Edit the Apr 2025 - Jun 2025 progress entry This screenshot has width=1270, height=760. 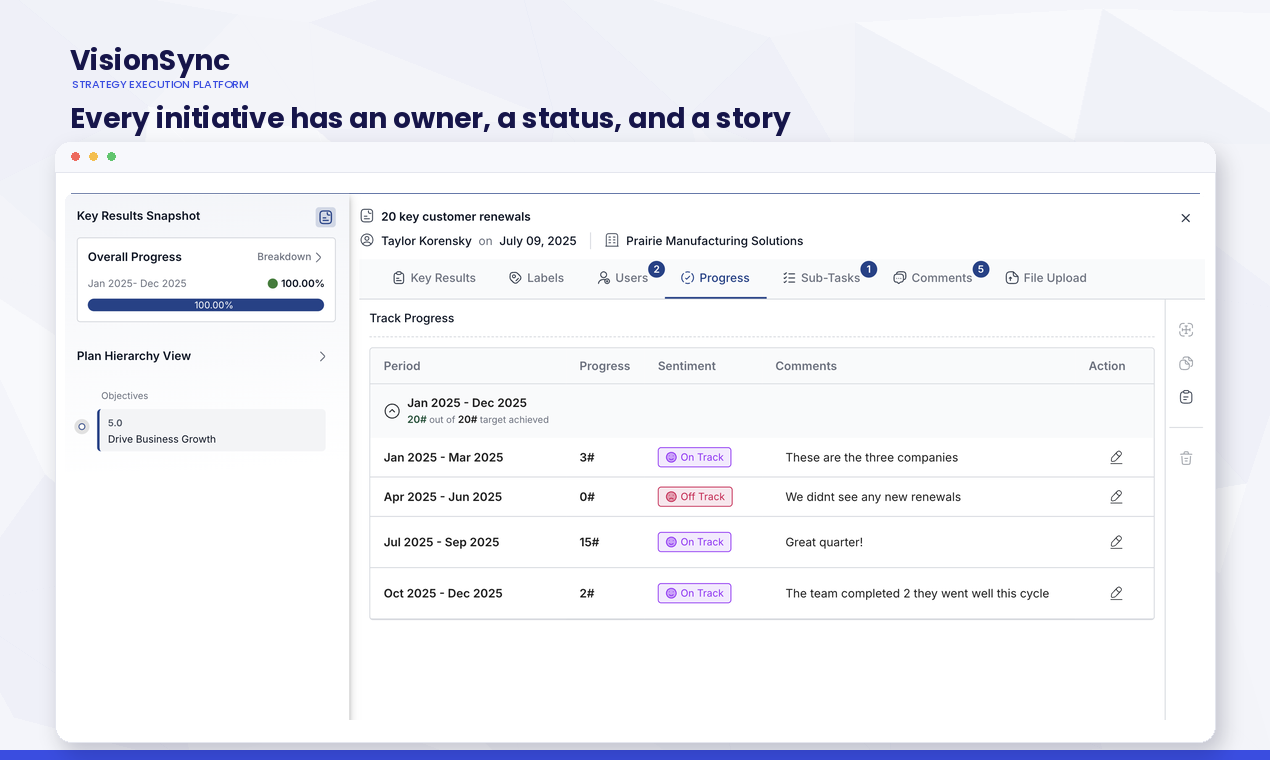pos(1116,497)
